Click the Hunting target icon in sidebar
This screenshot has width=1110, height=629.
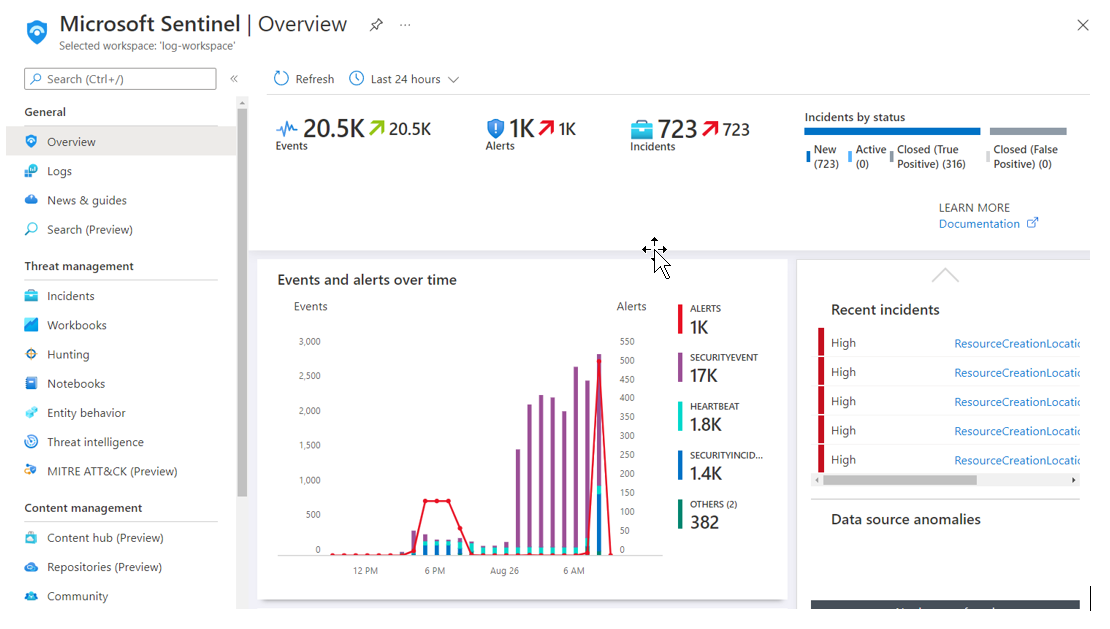32,354
